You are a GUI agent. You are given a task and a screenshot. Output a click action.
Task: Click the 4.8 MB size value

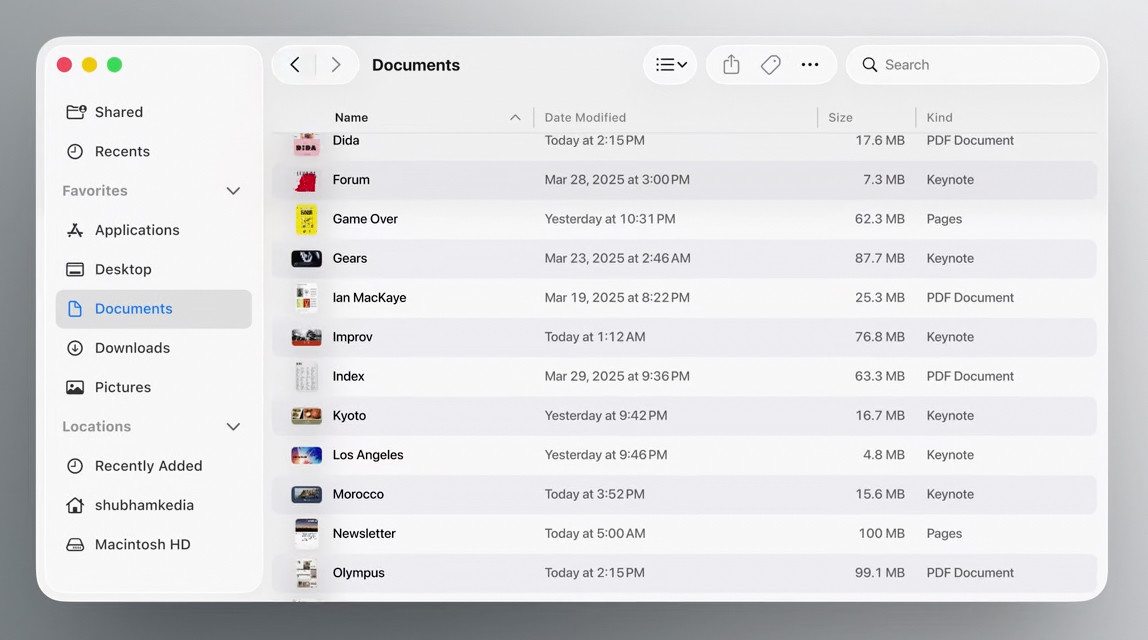[884, 455]
